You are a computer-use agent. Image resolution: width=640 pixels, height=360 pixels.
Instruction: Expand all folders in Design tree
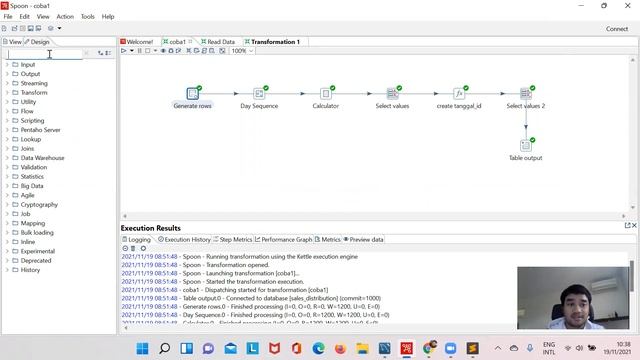(x=100, y=53)
